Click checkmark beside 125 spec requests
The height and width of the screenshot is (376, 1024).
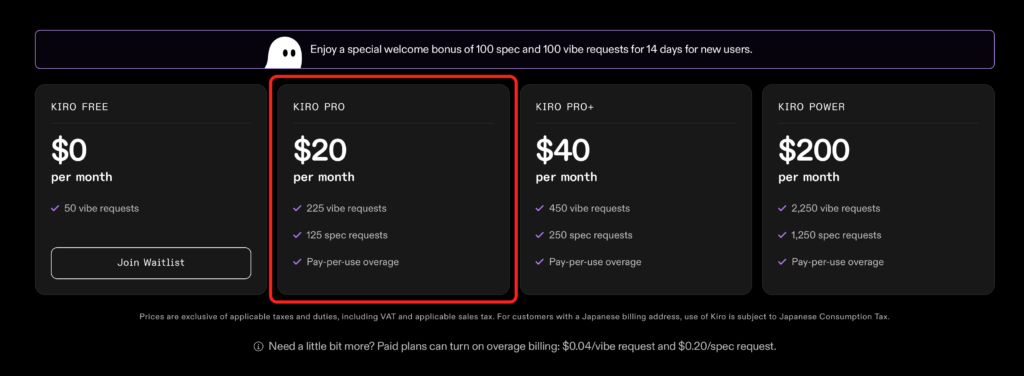pyautogui.click(x=297, y=235)
